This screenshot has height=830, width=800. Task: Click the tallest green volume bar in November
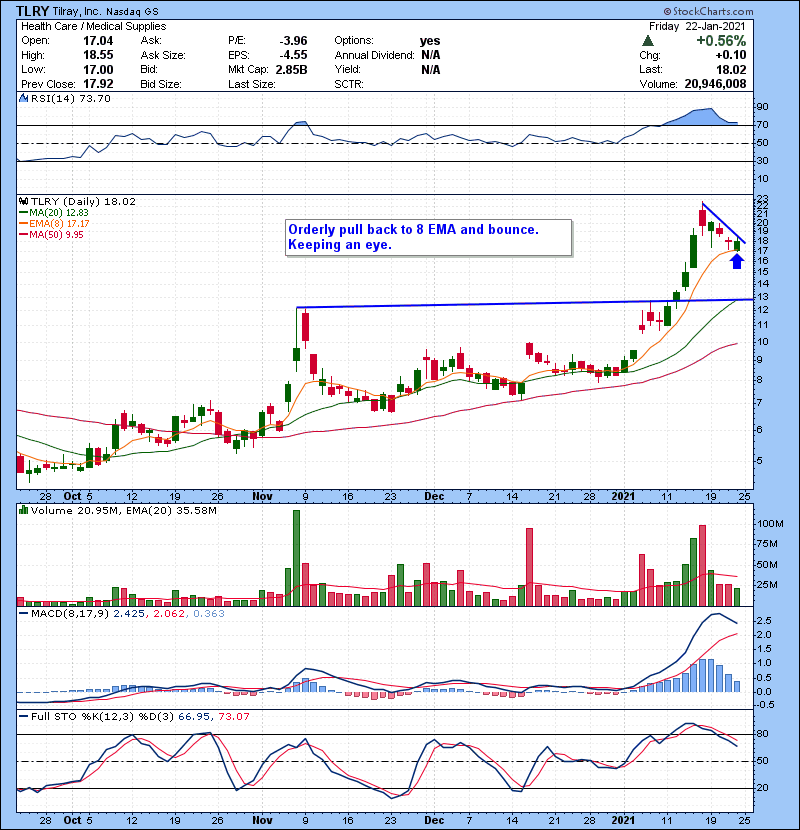tap(296, 558)
